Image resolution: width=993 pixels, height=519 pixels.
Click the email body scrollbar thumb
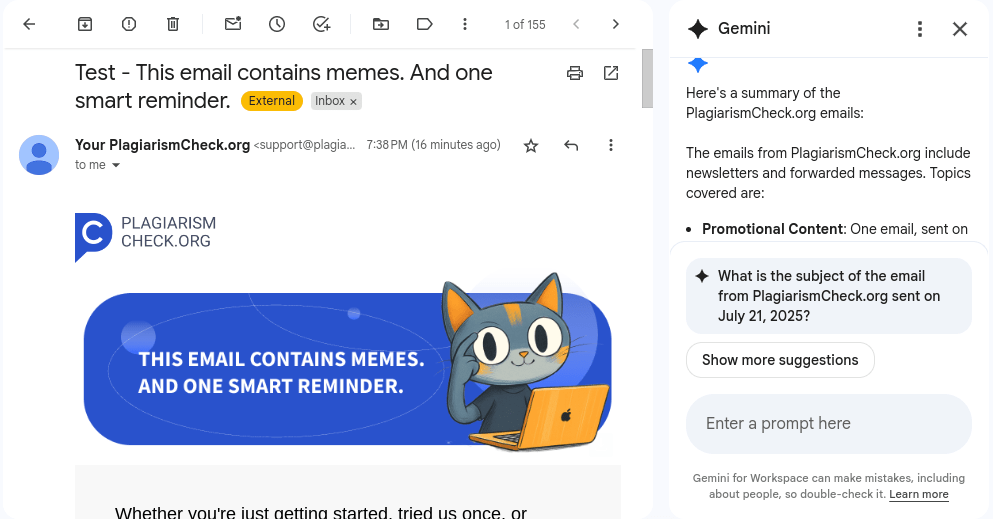pos(647,78)
